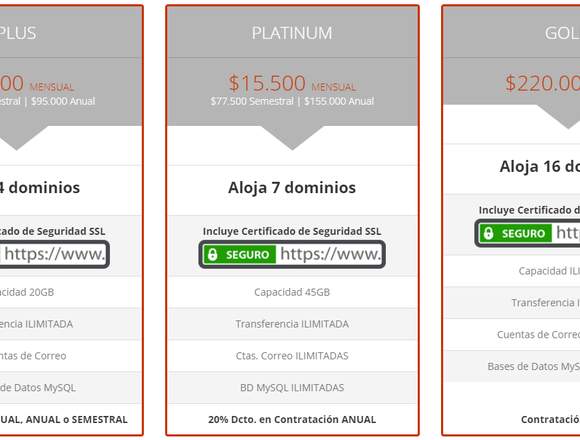Image resolution: width=580 pixels, height=440 pixels.
Task: Click the $15.500 MENSUAL price
Action: pos(292,84)
